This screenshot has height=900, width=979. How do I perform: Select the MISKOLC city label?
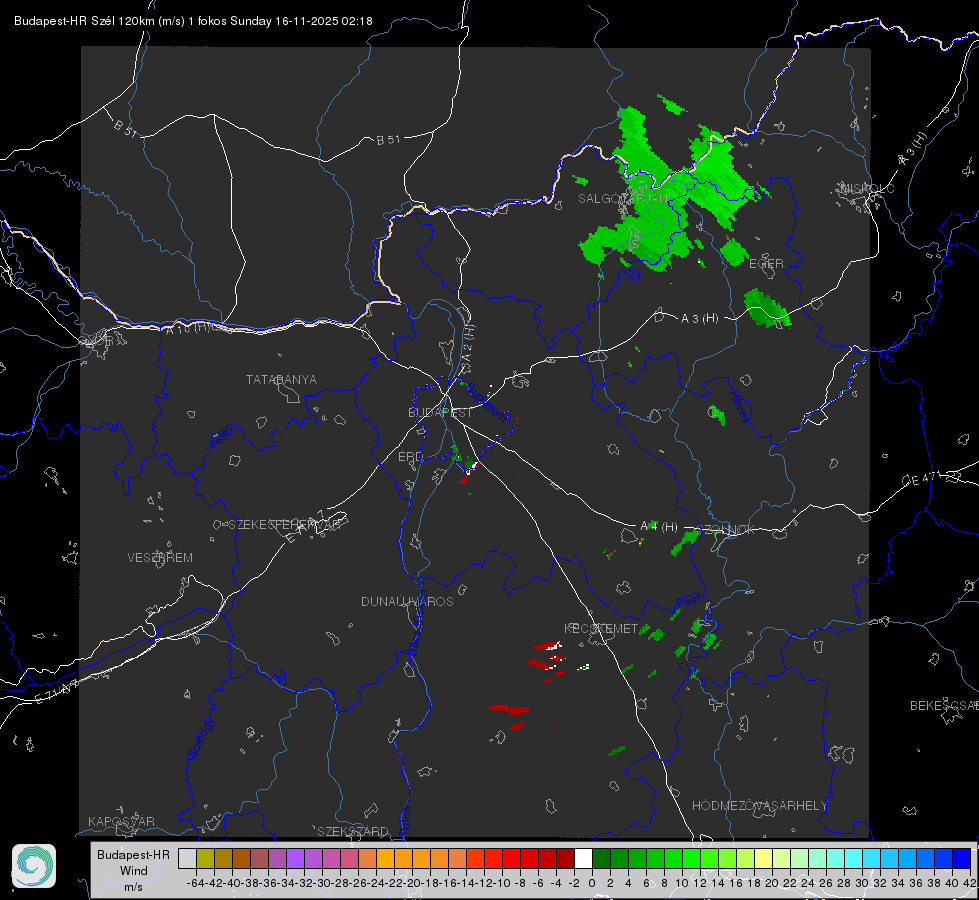[867, 188]
